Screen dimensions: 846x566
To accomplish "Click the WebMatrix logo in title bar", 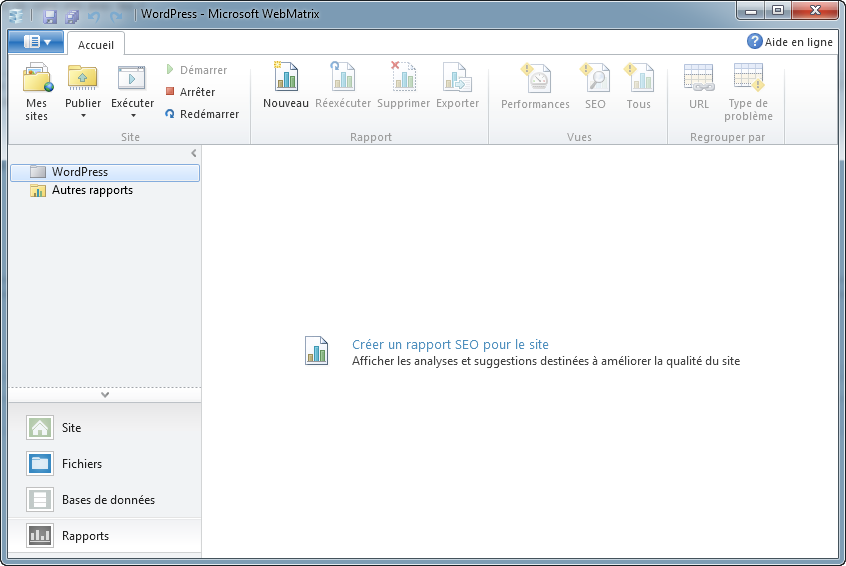I will click(x=16, y=16).
